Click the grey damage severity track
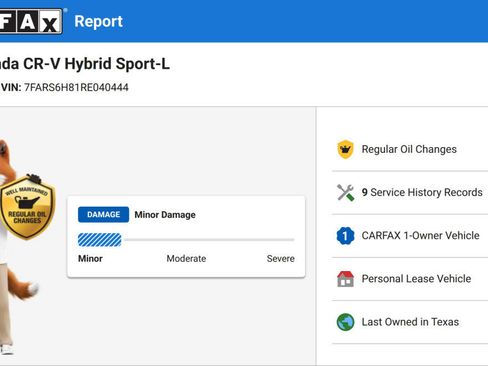 (209, 240)
